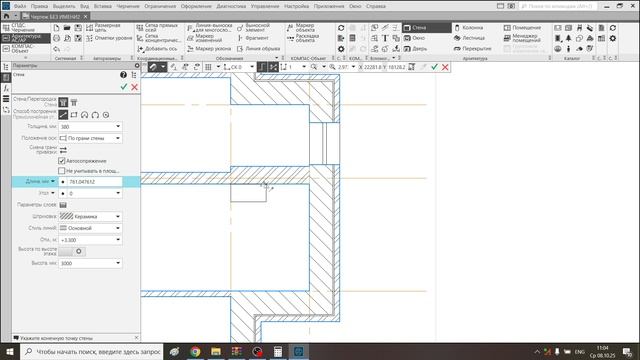This screenshot has height=360, width=640.
Task: Click Раскладка объекта tool
Action: click(x=303, y=38)
